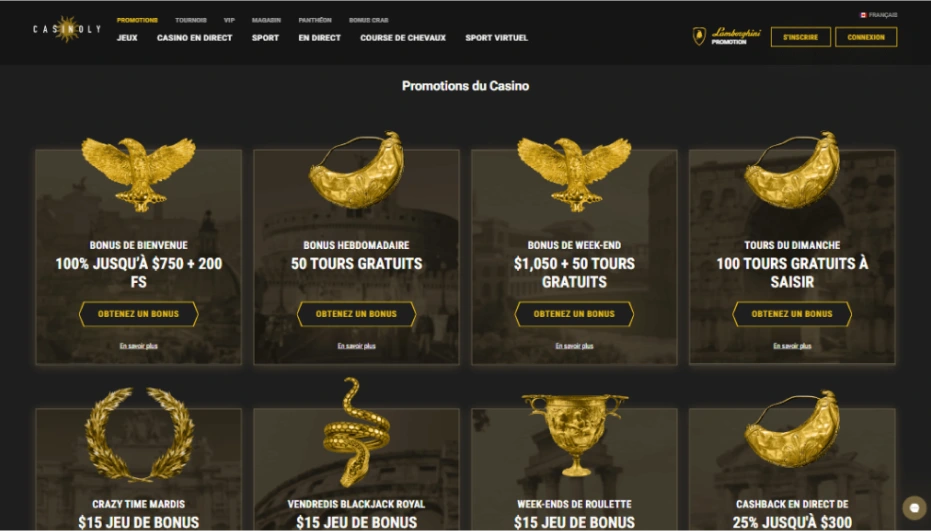The height and width of the screenshot is (531, 931).
Task: Get the Bonus Hebdomadaire via Obtenez un Bonus
Action: (356, 314)
